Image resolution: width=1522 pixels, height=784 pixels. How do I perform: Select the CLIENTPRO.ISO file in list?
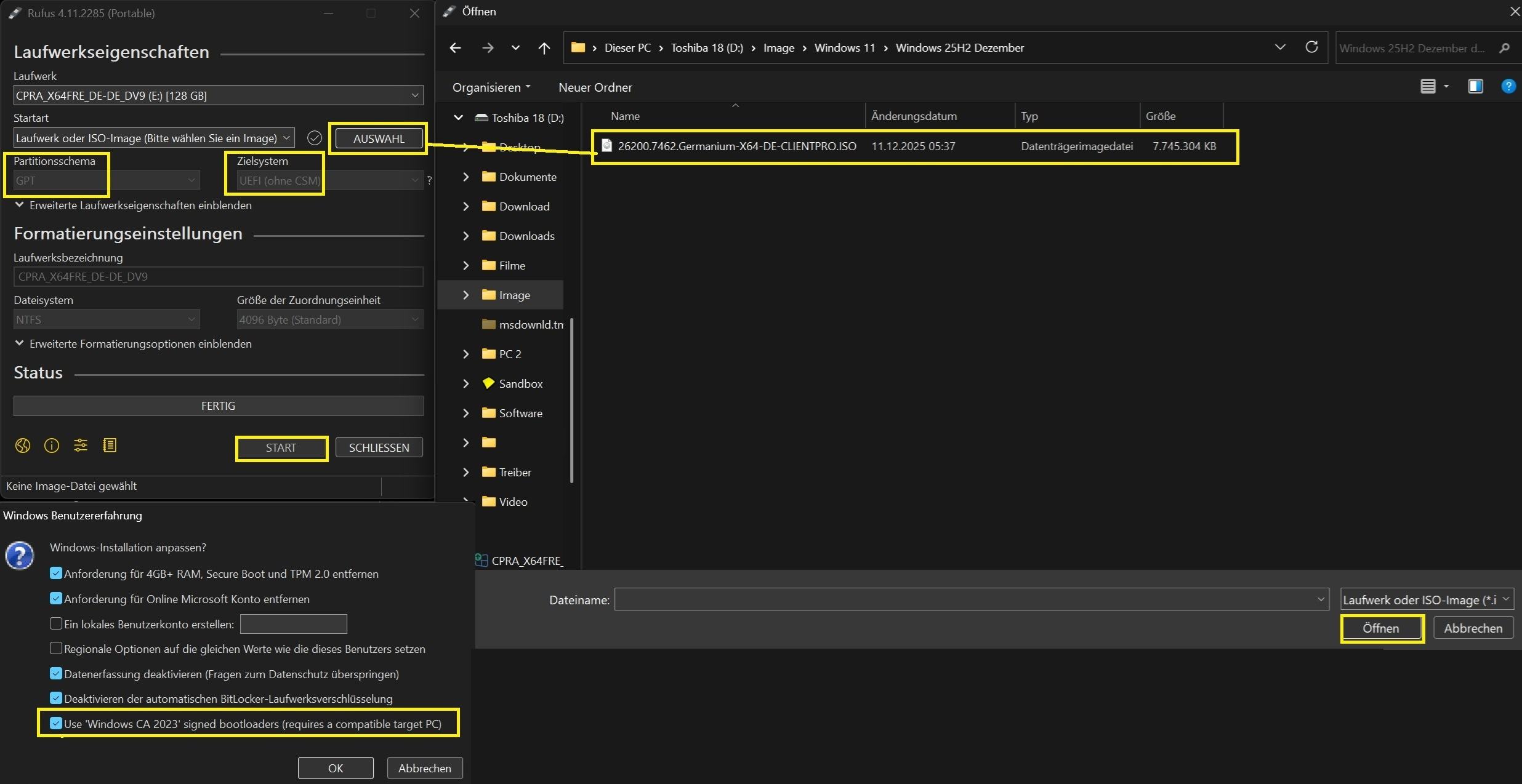(736, 146)
